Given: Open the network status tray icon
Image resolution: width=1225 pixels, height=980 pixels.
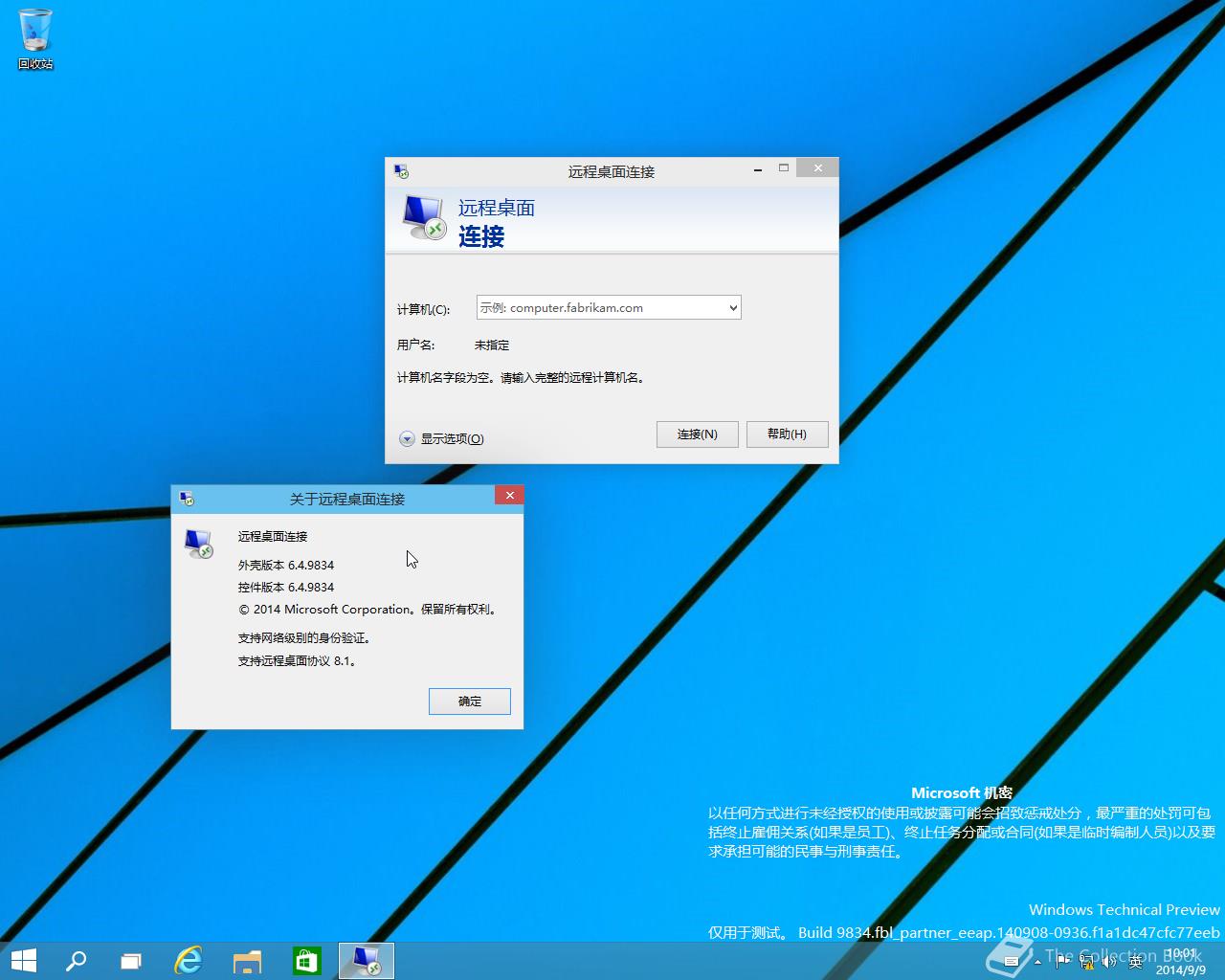Looking at the screenshot, I should click(x=1086, y=961).
